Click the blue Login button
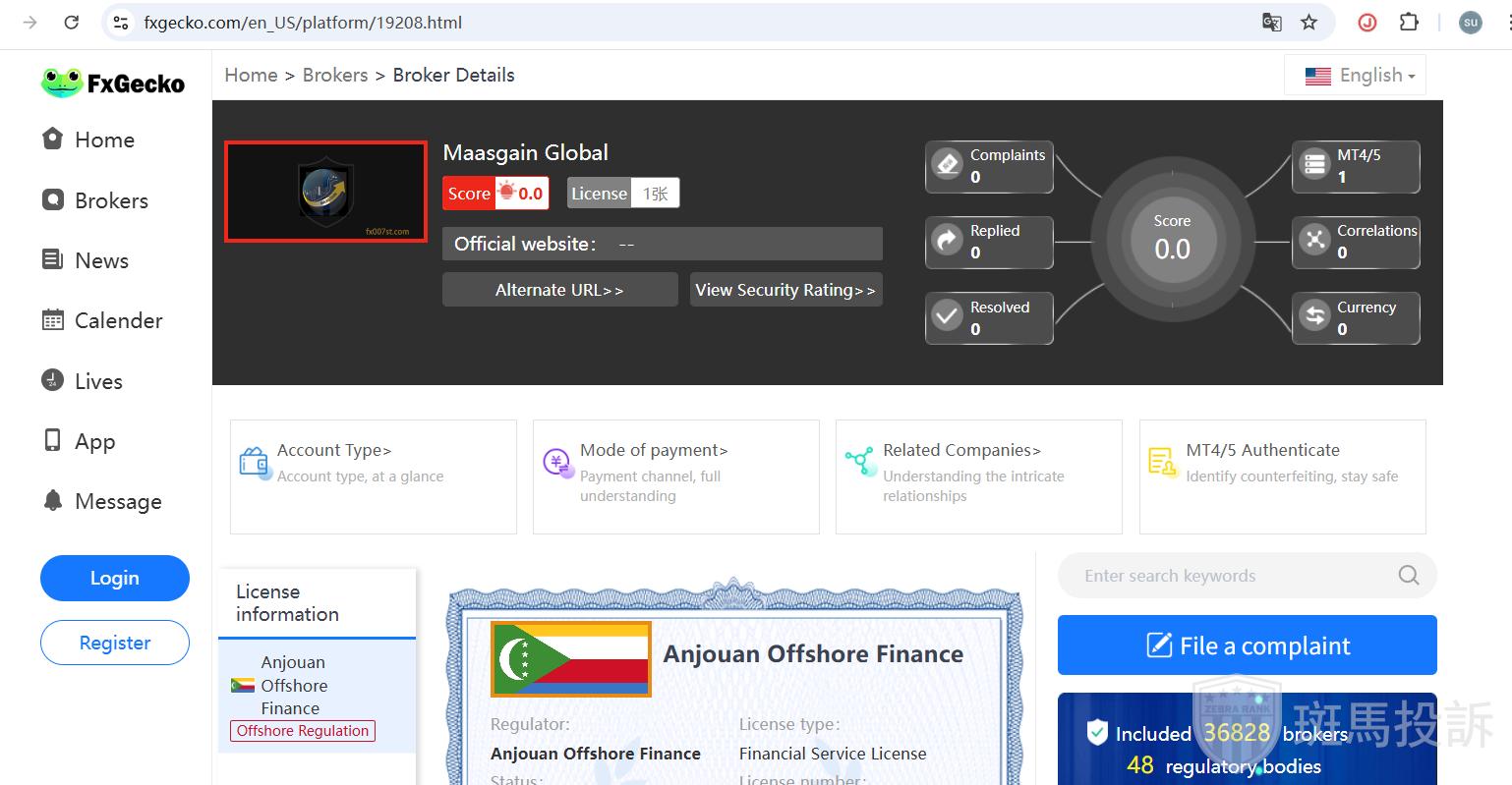Screen dimensions: 1512x785 115,578
